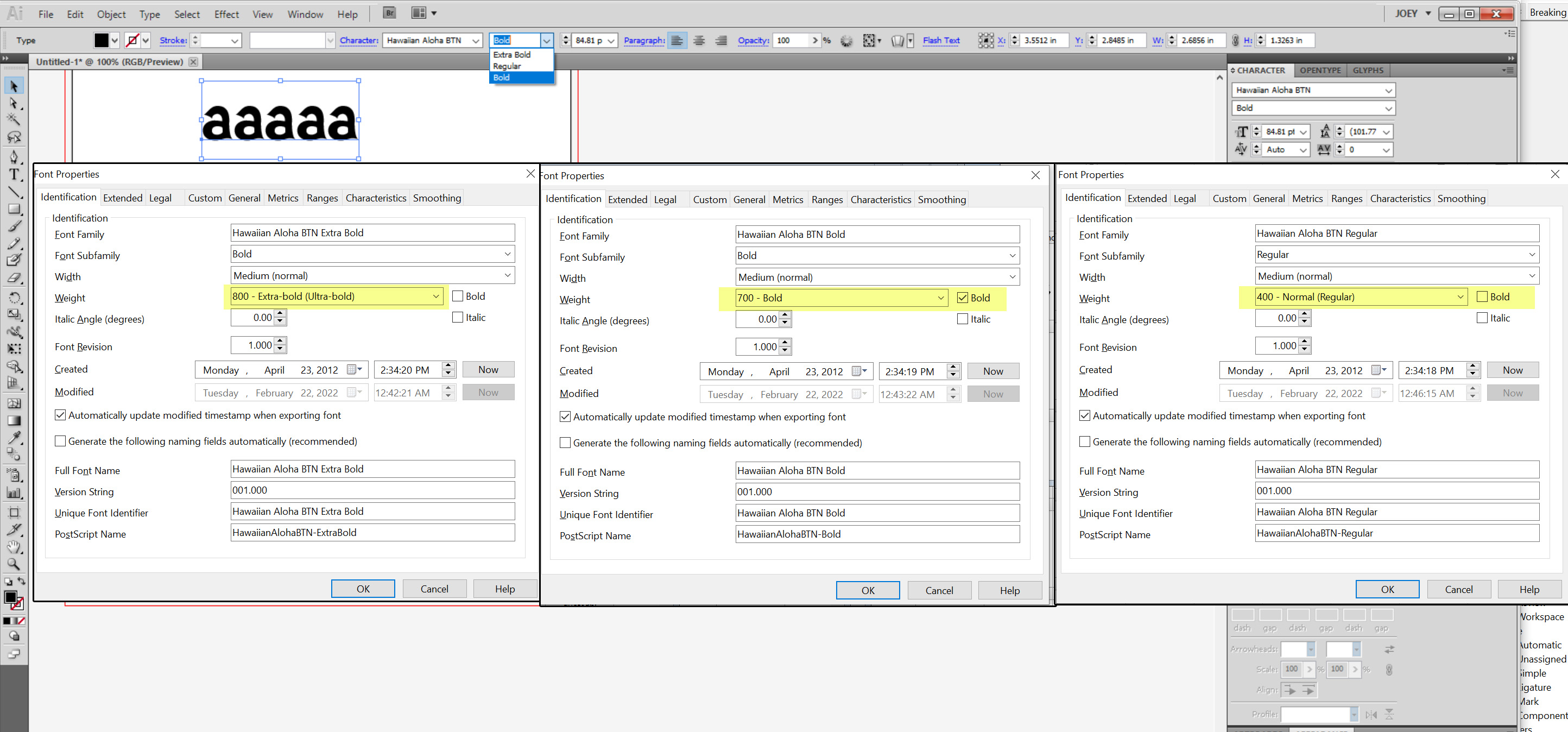Open the Flash Text link
The image size is (1568, 732).
click(940, 41)
